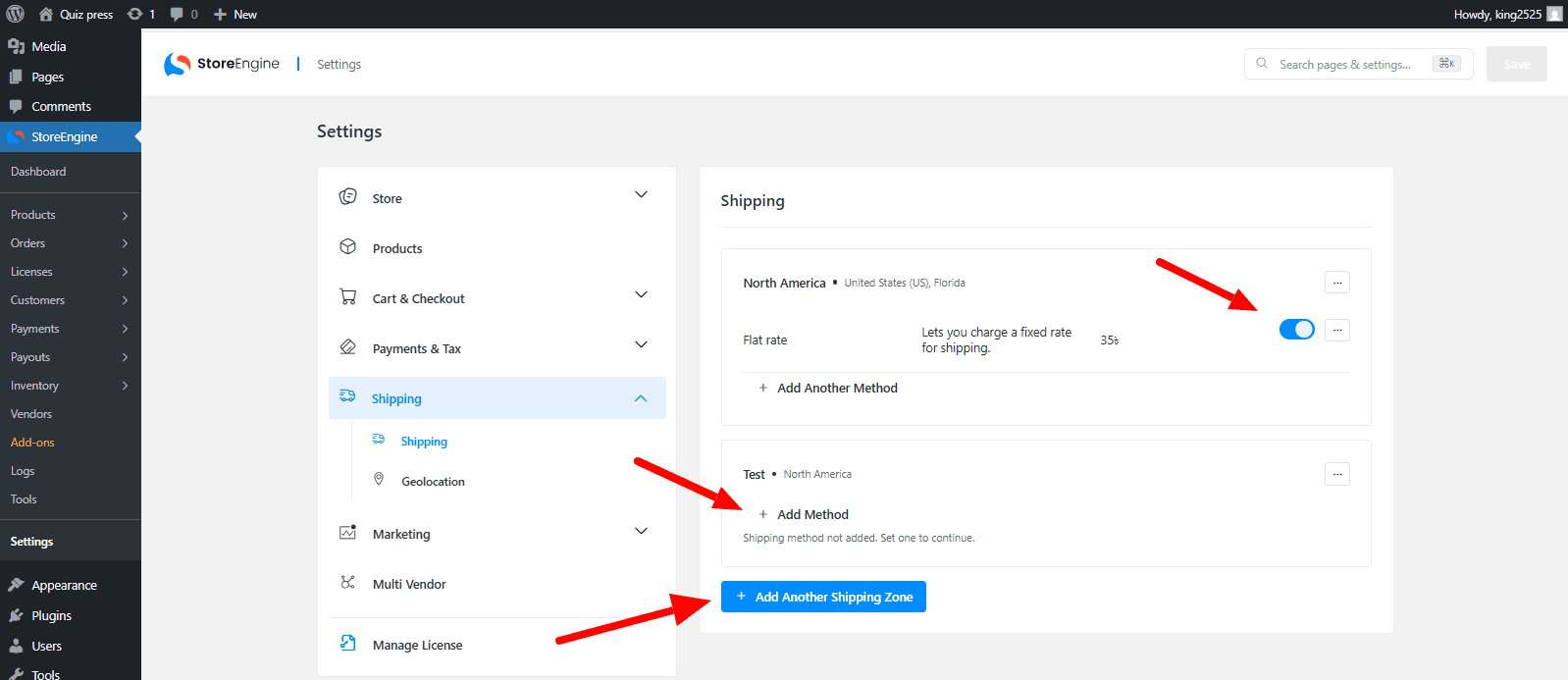This screenshot has height=680, width=1568.
Task: Open the comments bubble in admin bar
Action: [183, 14]
